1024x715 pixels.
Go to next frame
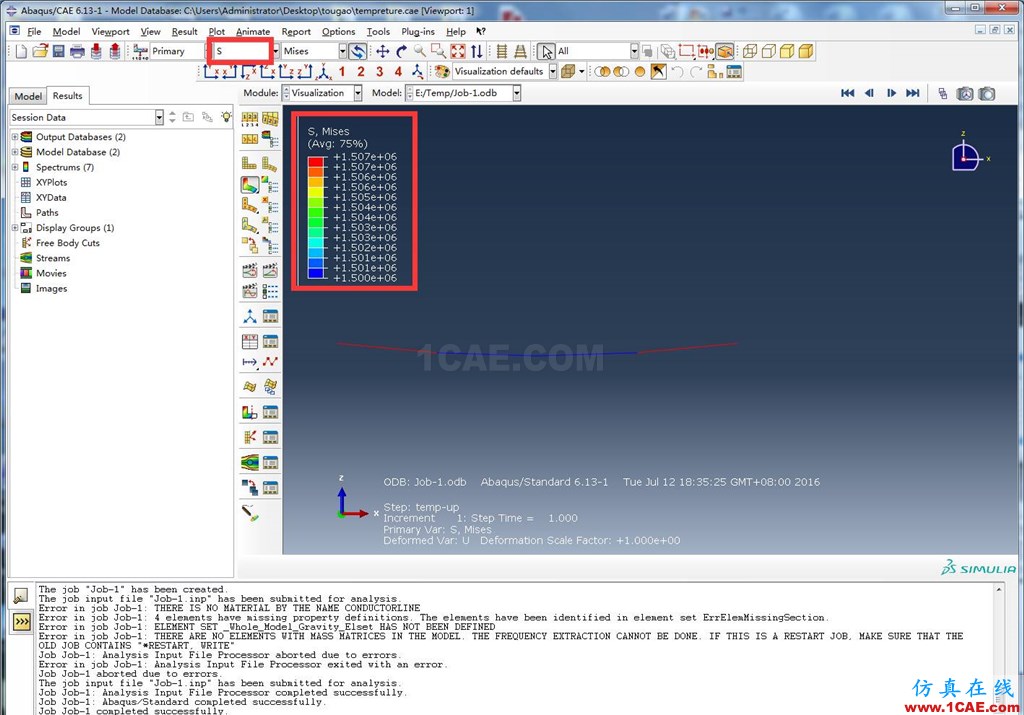[x=891, y=93]
